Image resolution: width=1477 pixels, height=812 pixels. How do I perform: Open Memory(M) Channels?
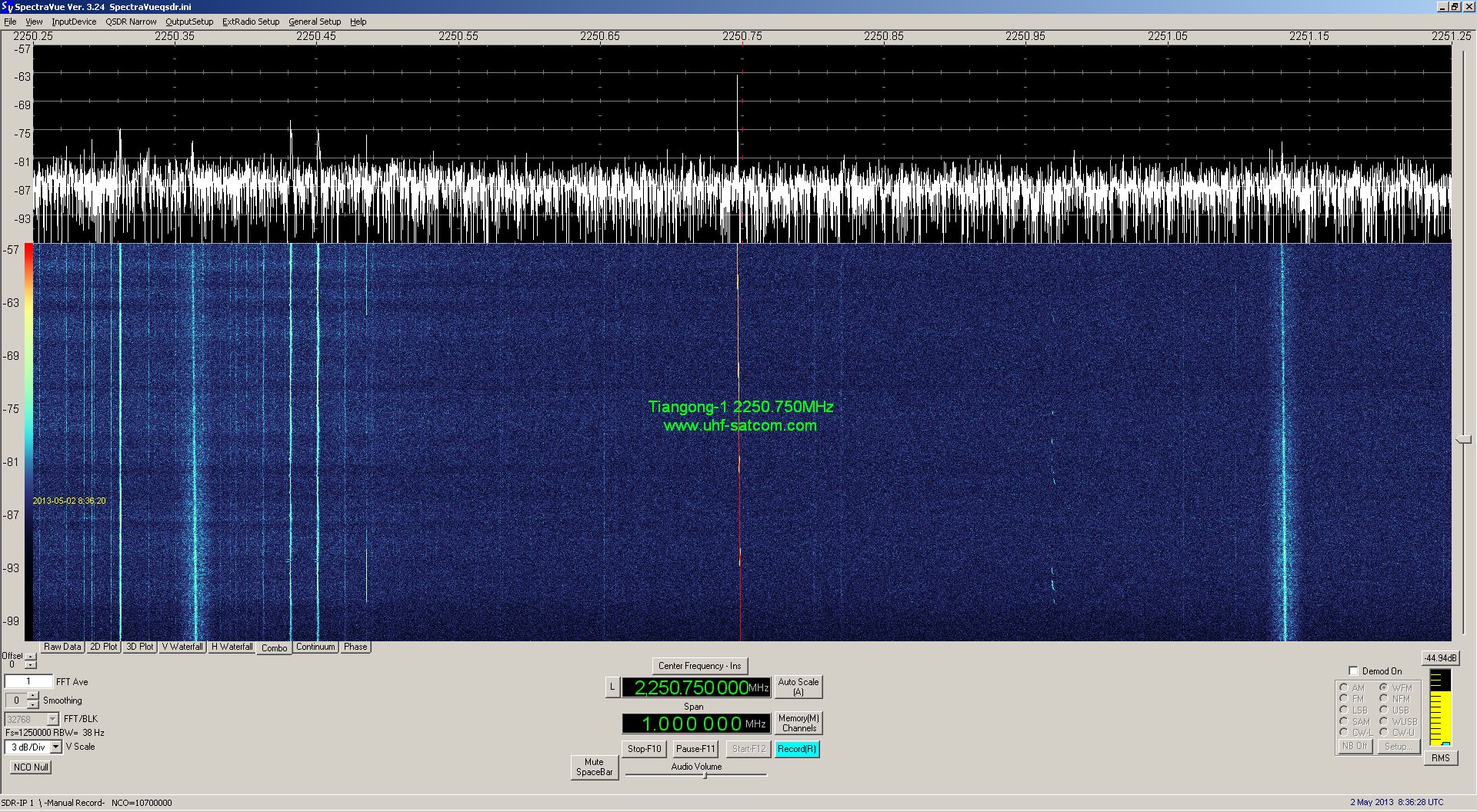[799, 723]
